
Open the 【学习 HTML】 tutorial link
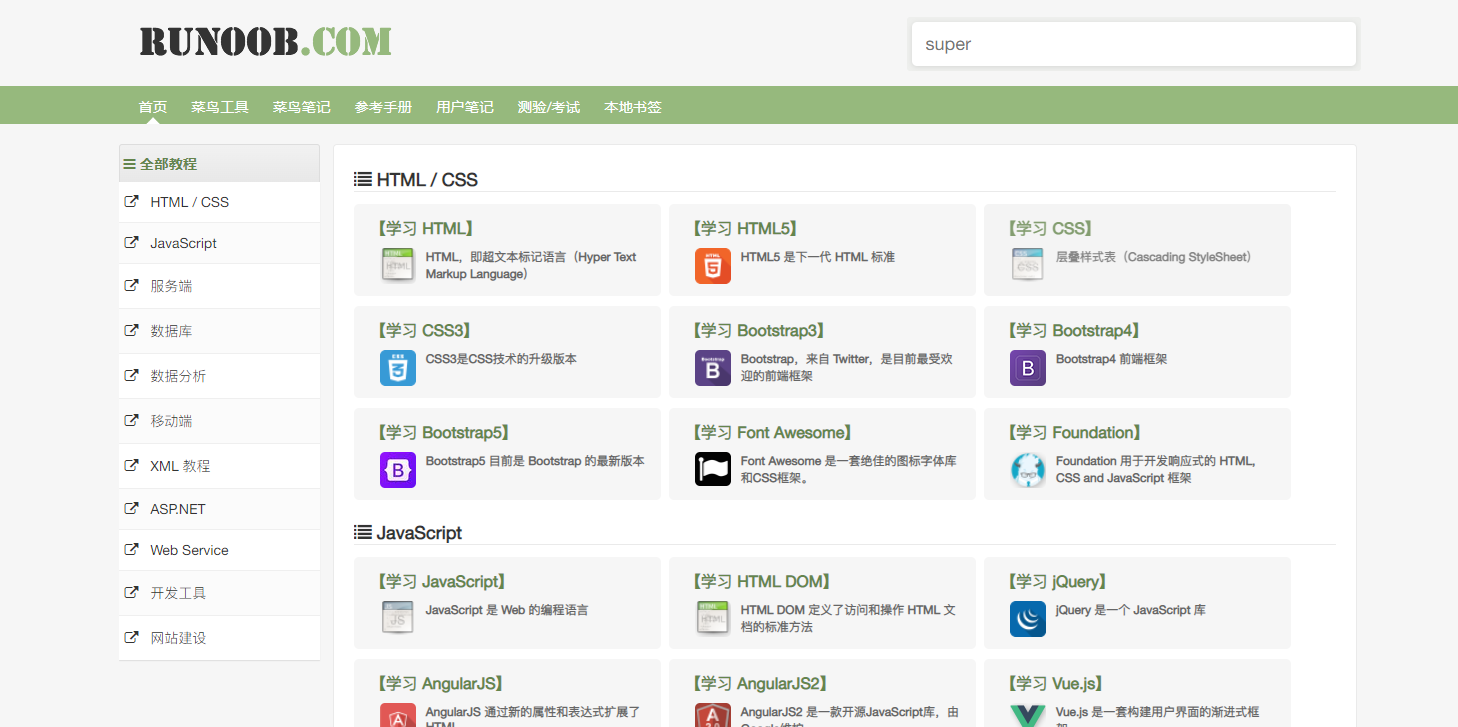426,229
